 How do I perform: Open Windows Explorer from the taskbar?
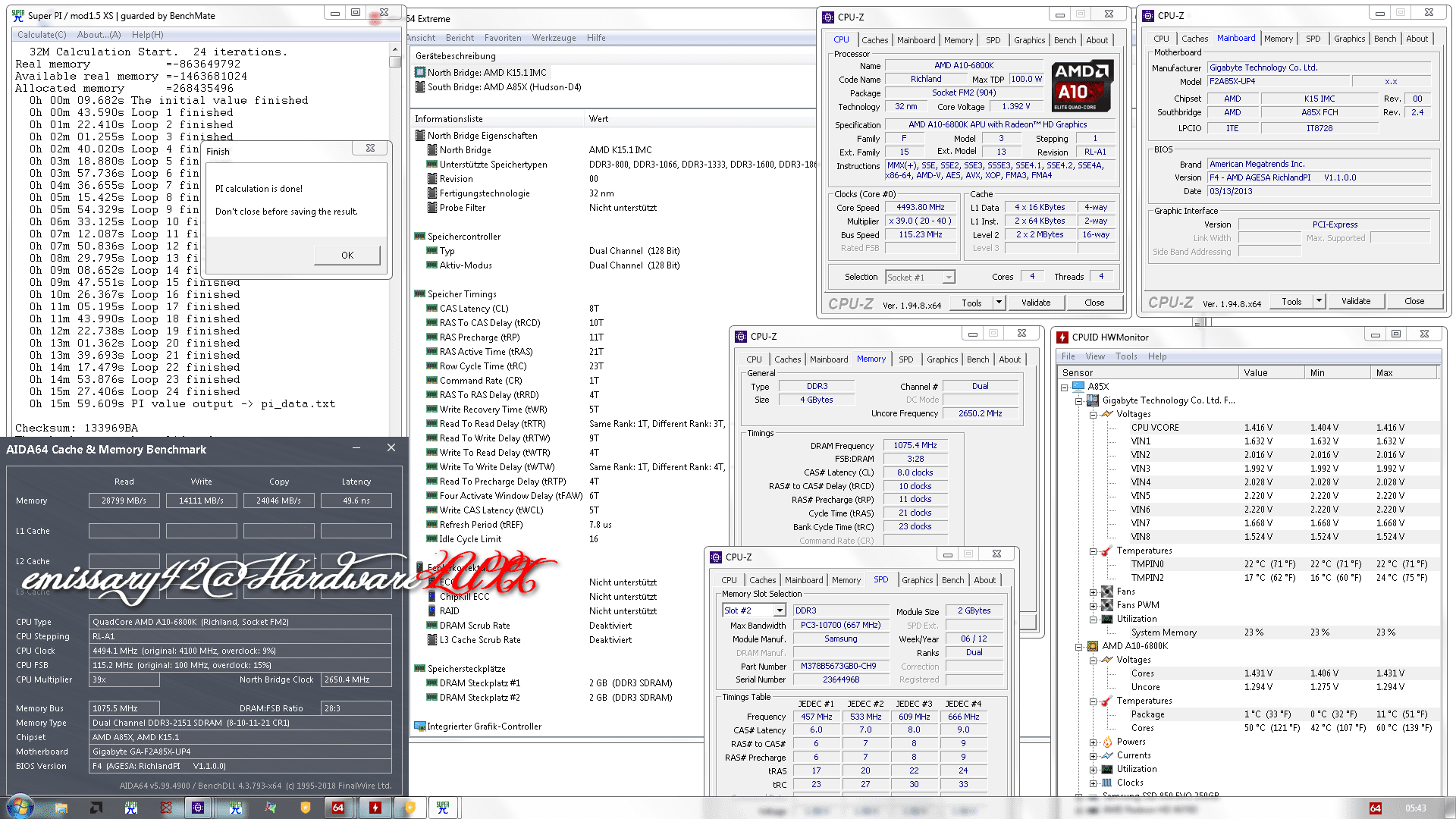pos(61,808)
